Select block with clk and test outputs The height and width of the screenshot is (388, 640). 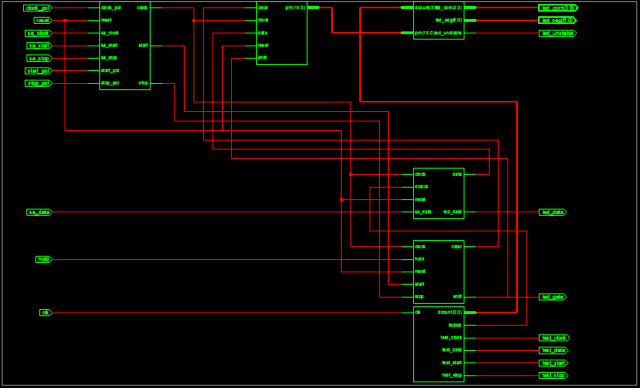[439, 344]
